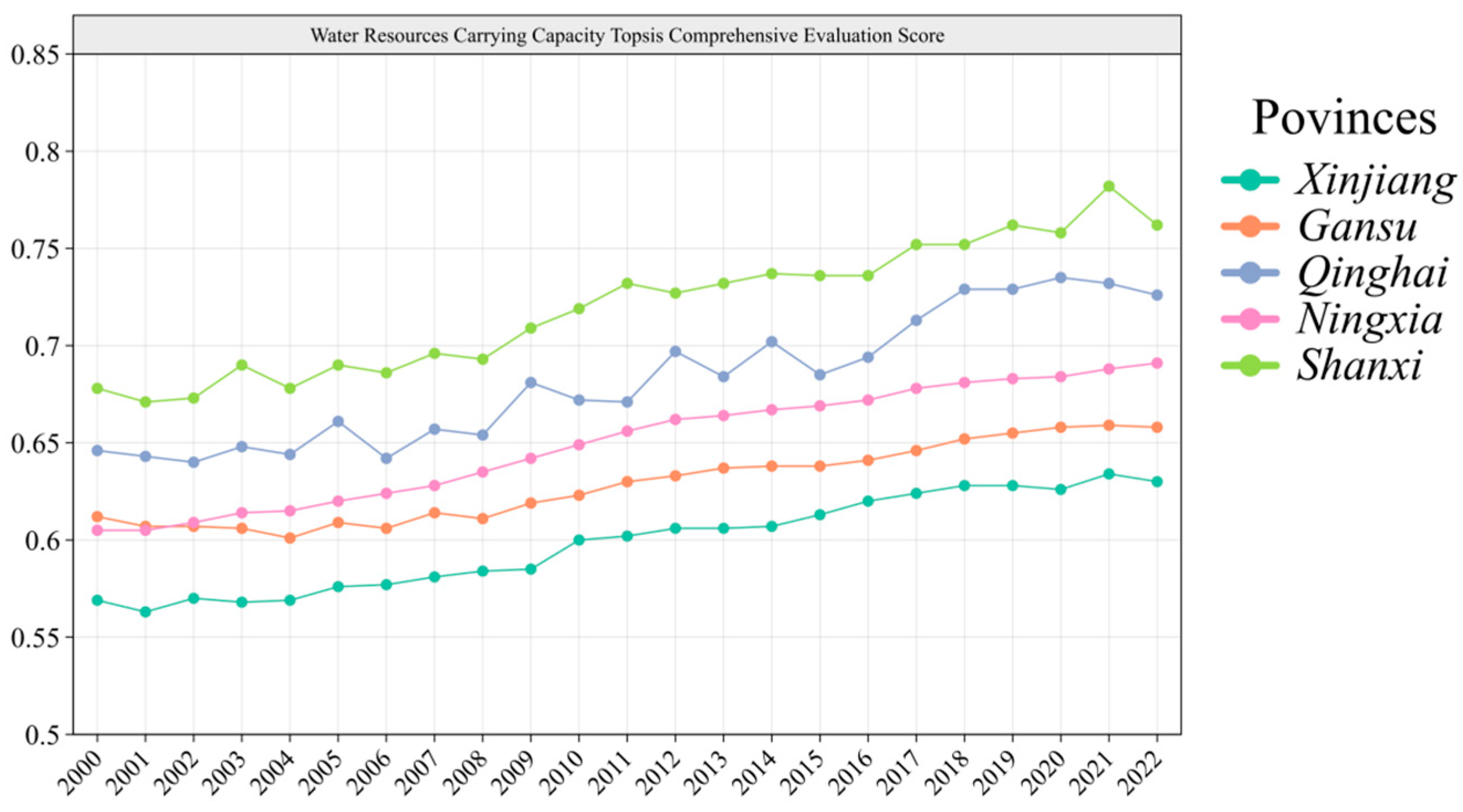The image size is (1463, 812).
Task: Click the Shanxi green legend marker
Action: point(1250,366)
